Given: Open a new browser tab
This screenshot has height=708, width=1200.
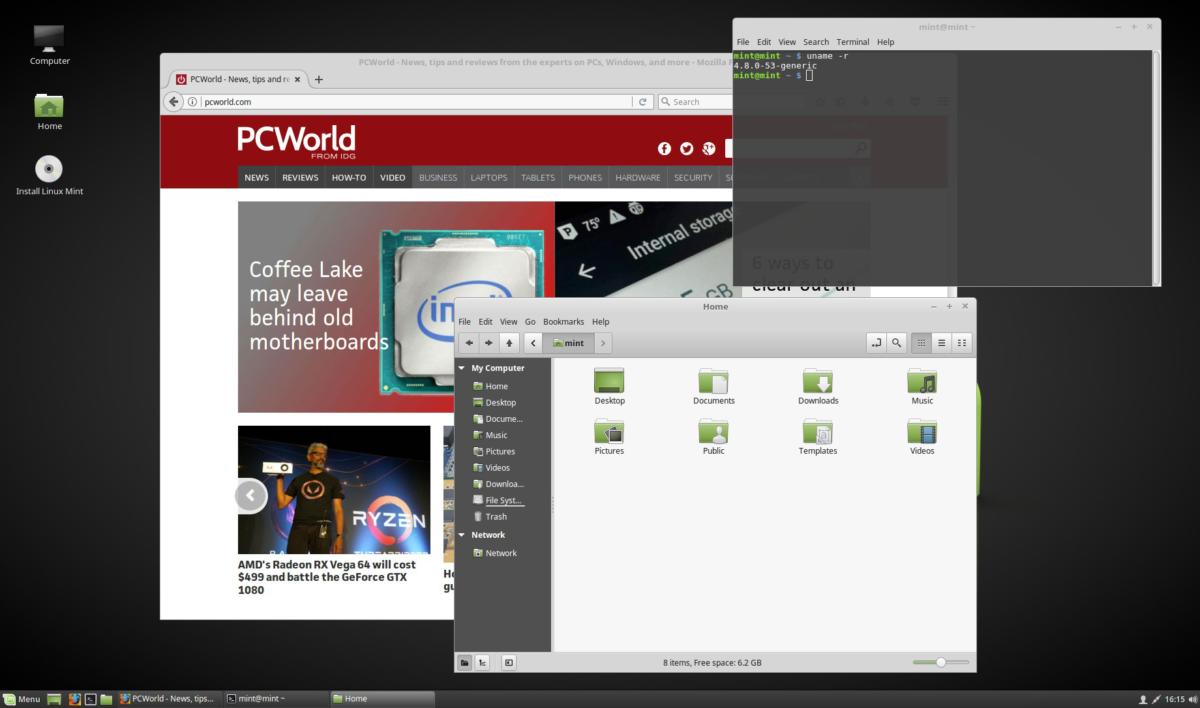Looking at the screenshot, I should (319, 79).
